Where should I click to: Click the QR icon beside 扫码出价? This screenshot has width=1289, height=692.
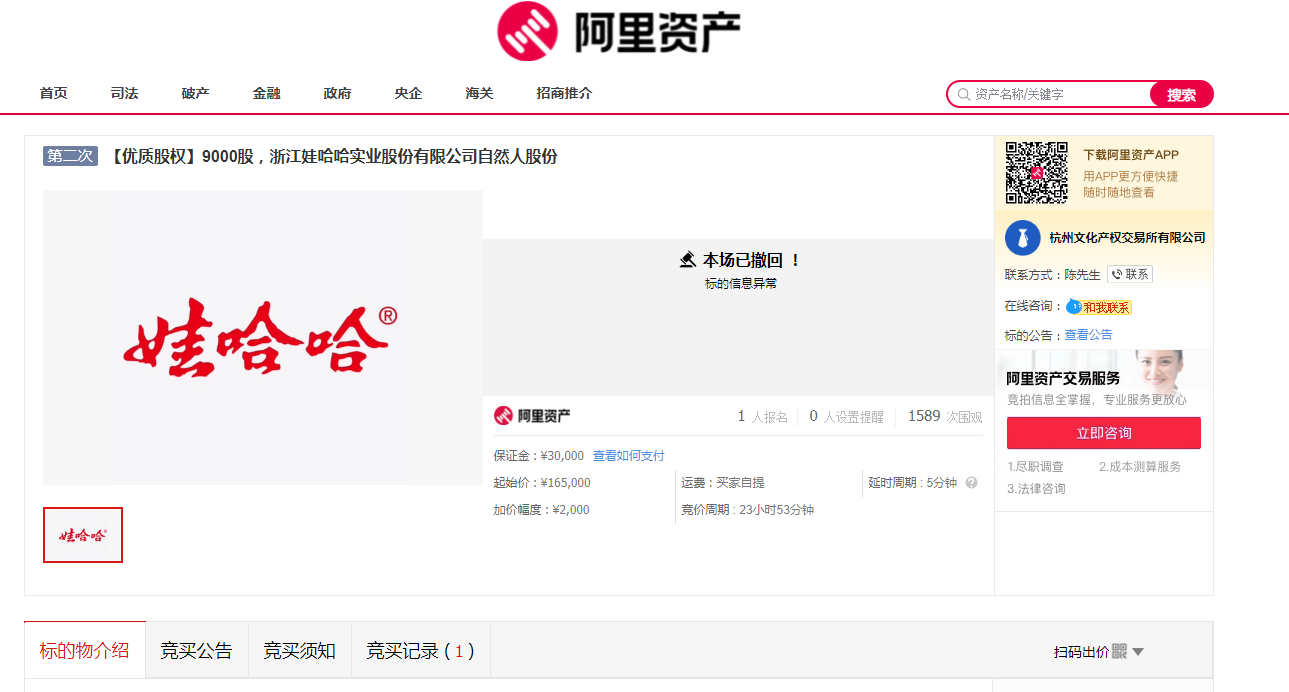click(x=1119, y=651)
